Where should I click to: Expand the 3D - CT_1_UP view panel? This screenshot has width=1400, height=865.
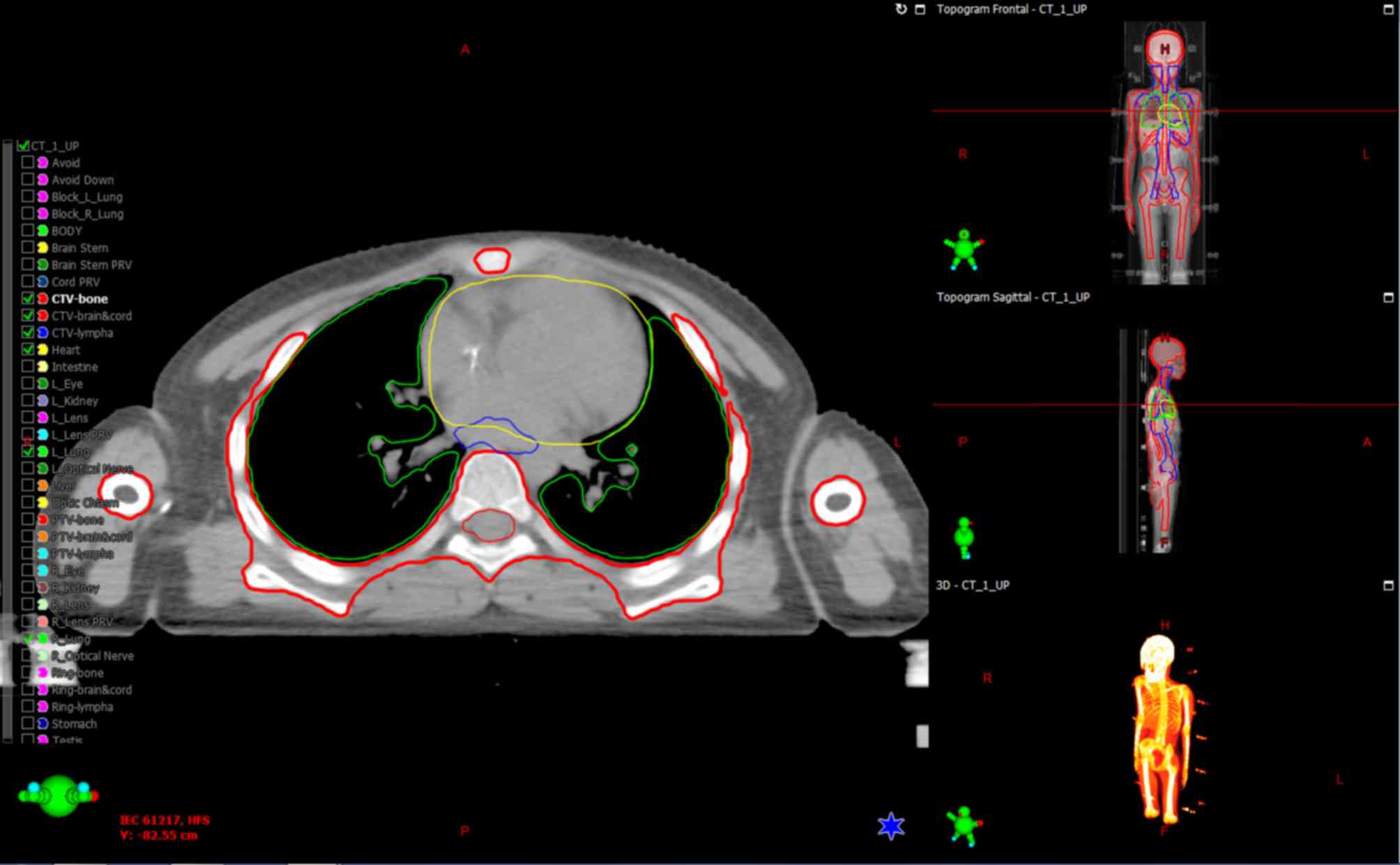coord(1387,585)
